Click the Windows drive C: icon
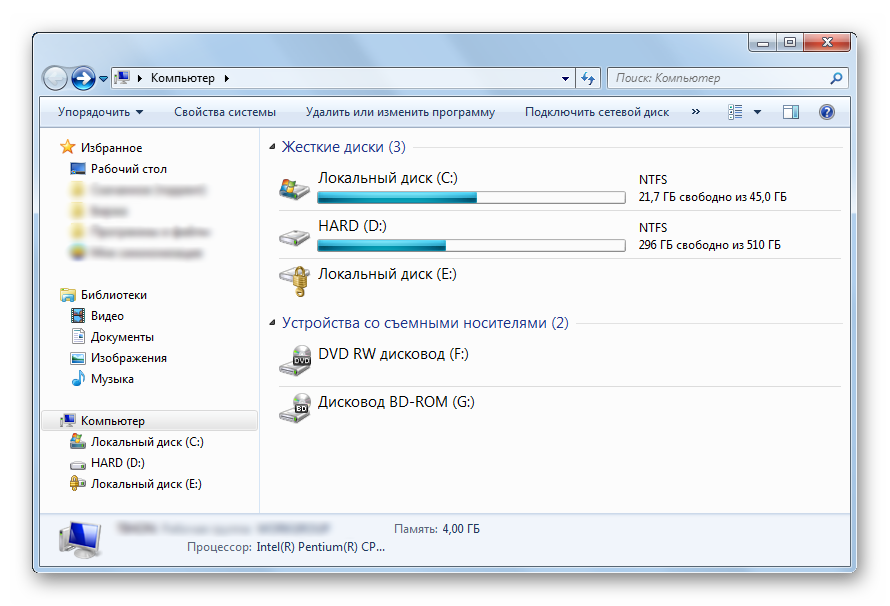 point(295,188)
